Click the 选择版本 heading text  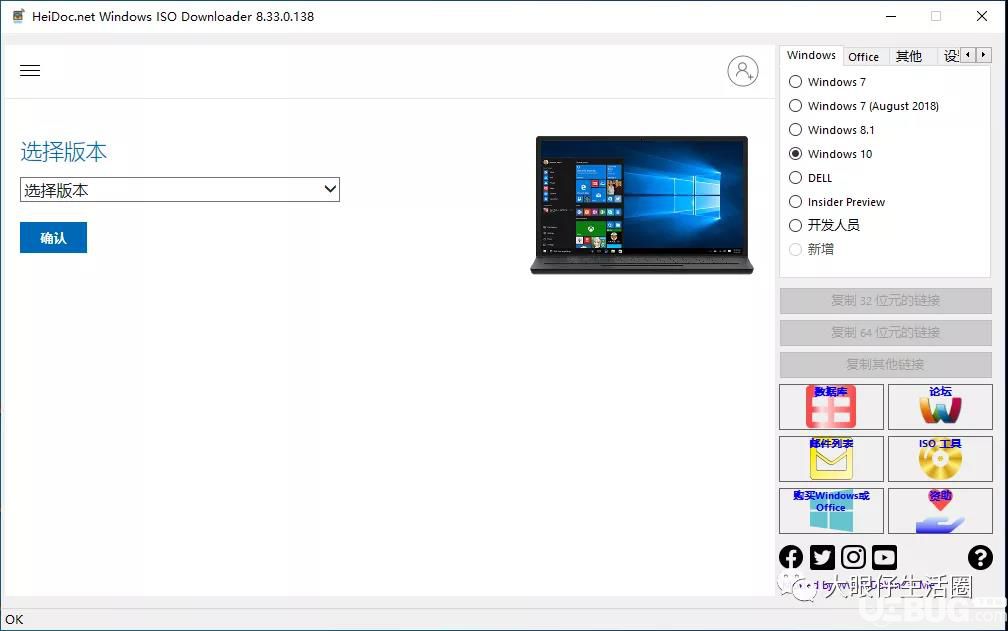(64, 152)
